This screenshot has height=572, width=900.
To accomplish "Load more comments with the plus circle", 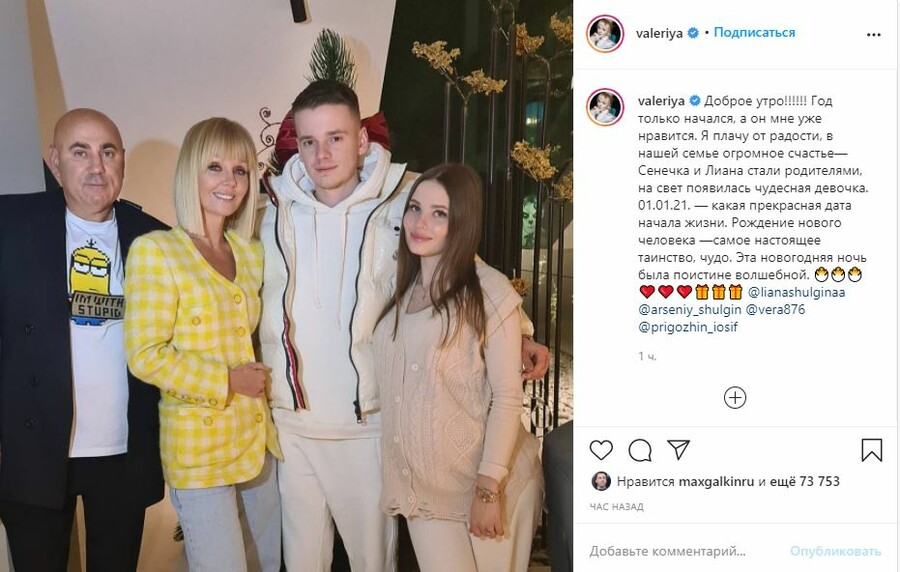I will point(735,398).
